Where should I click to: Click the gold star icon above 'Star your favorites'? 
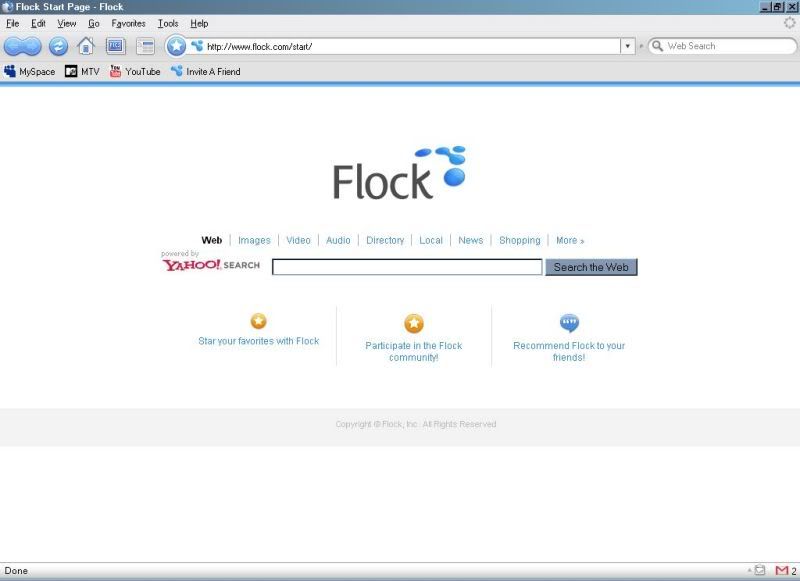pos(259,321)
